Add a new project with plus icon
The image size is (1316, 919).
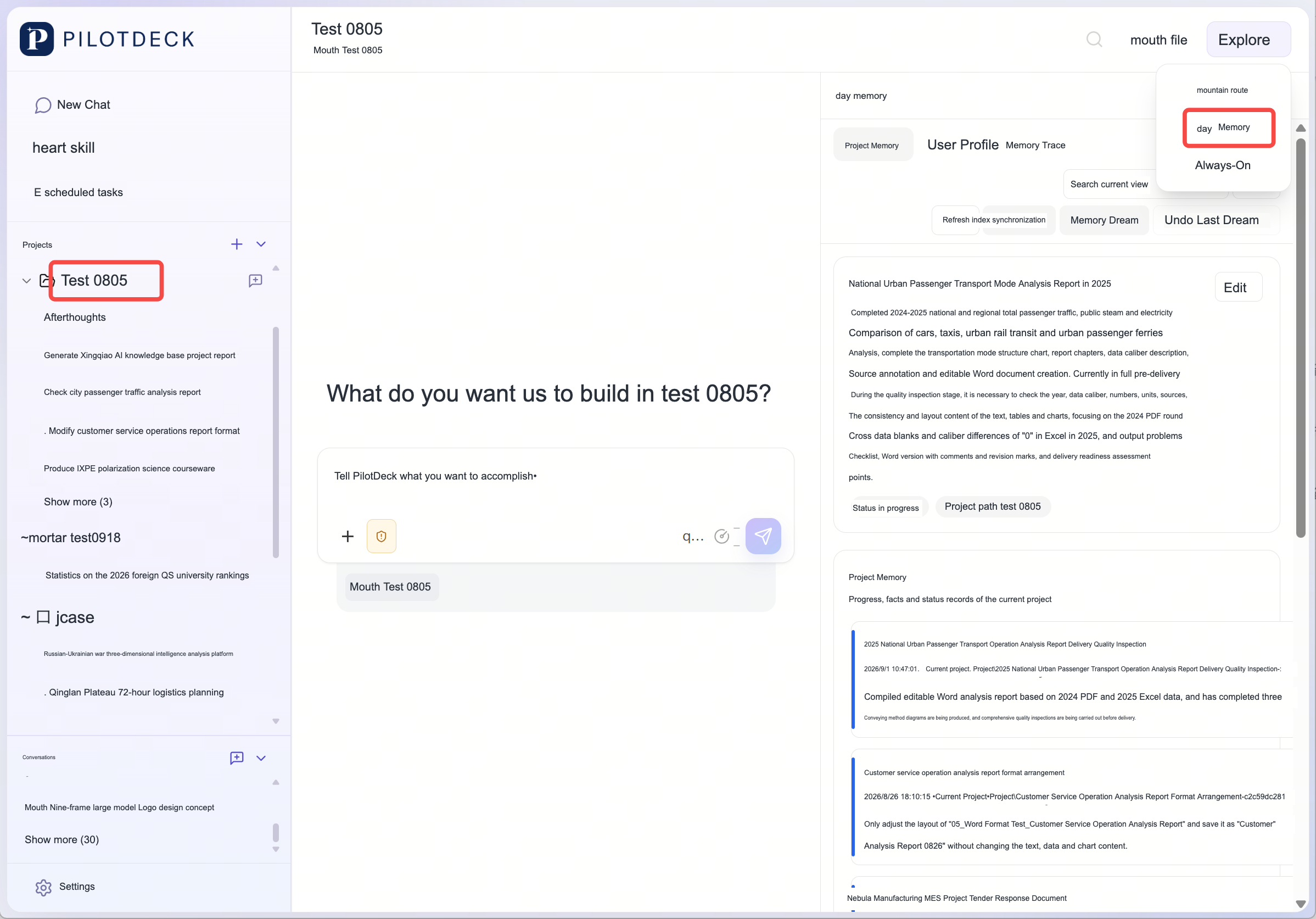pos(237,244)
